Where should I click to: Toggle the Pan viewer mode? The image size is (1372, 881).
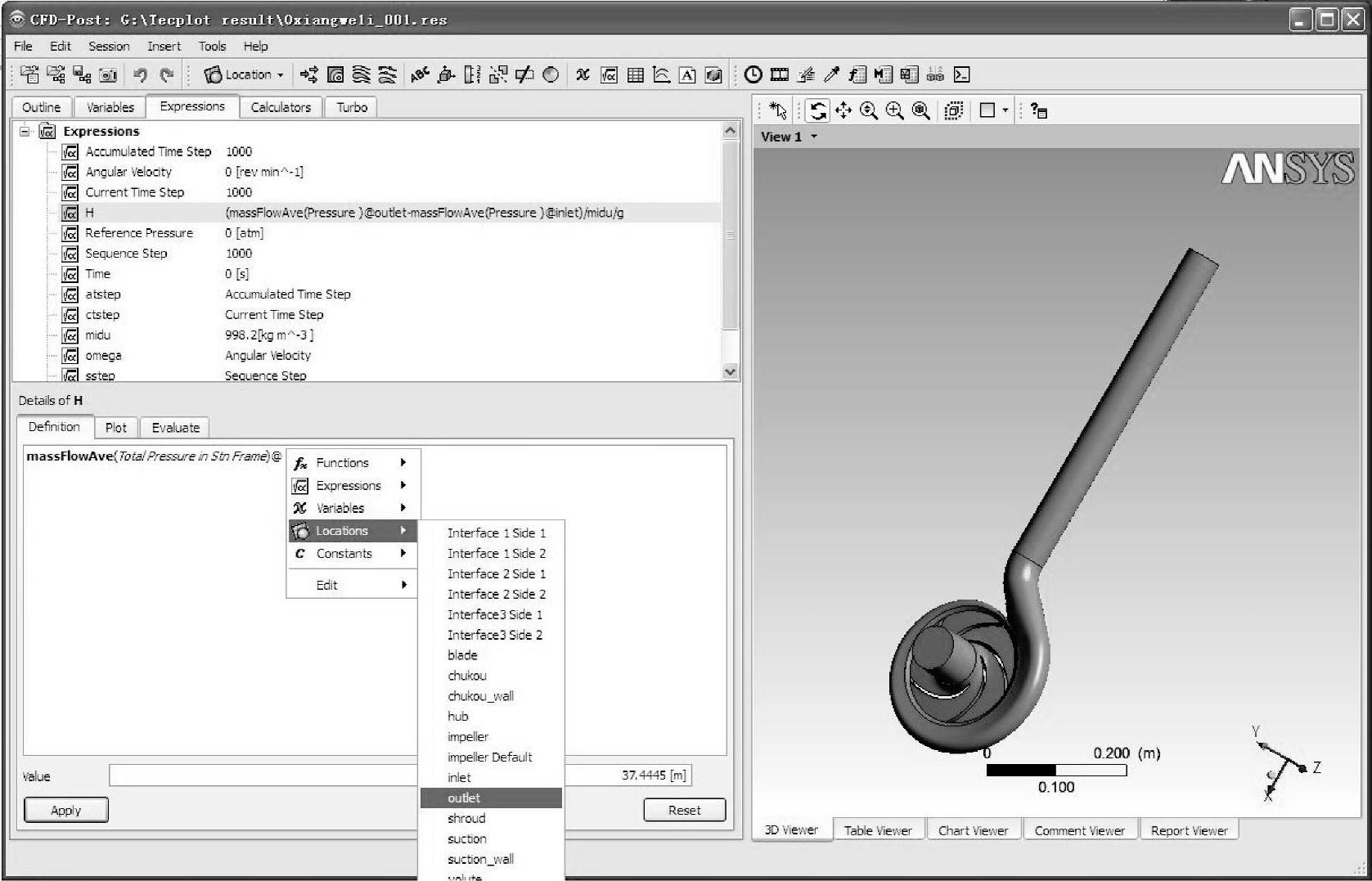point(843,110)
